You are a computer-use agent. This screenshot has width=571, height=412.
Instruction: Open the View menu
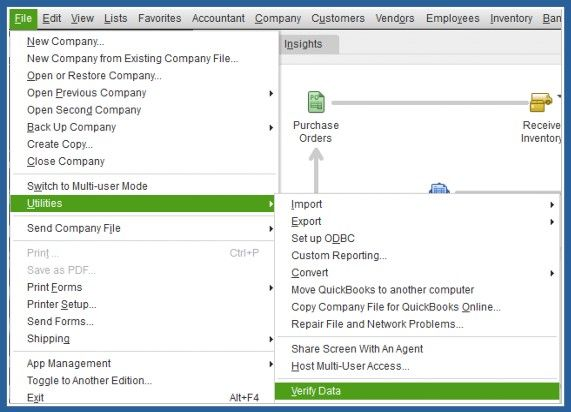coord(82,18)
